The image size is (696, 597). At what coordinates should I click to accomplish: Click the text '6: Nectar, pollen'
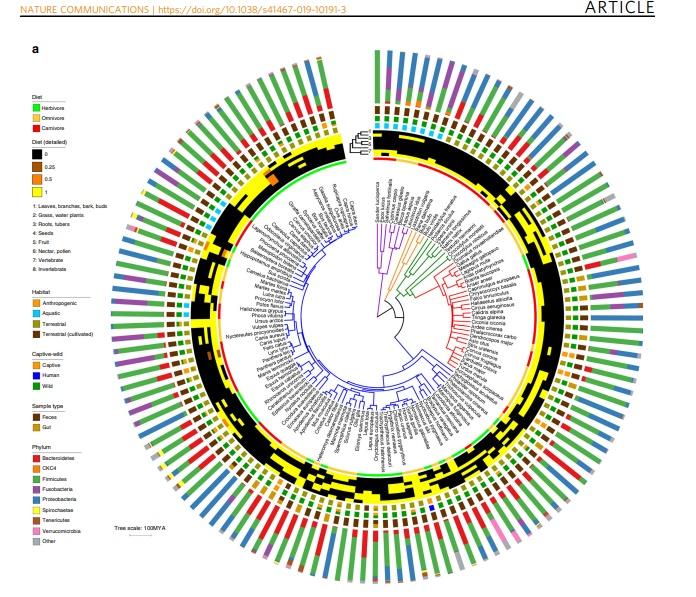(x=52, y=251)
